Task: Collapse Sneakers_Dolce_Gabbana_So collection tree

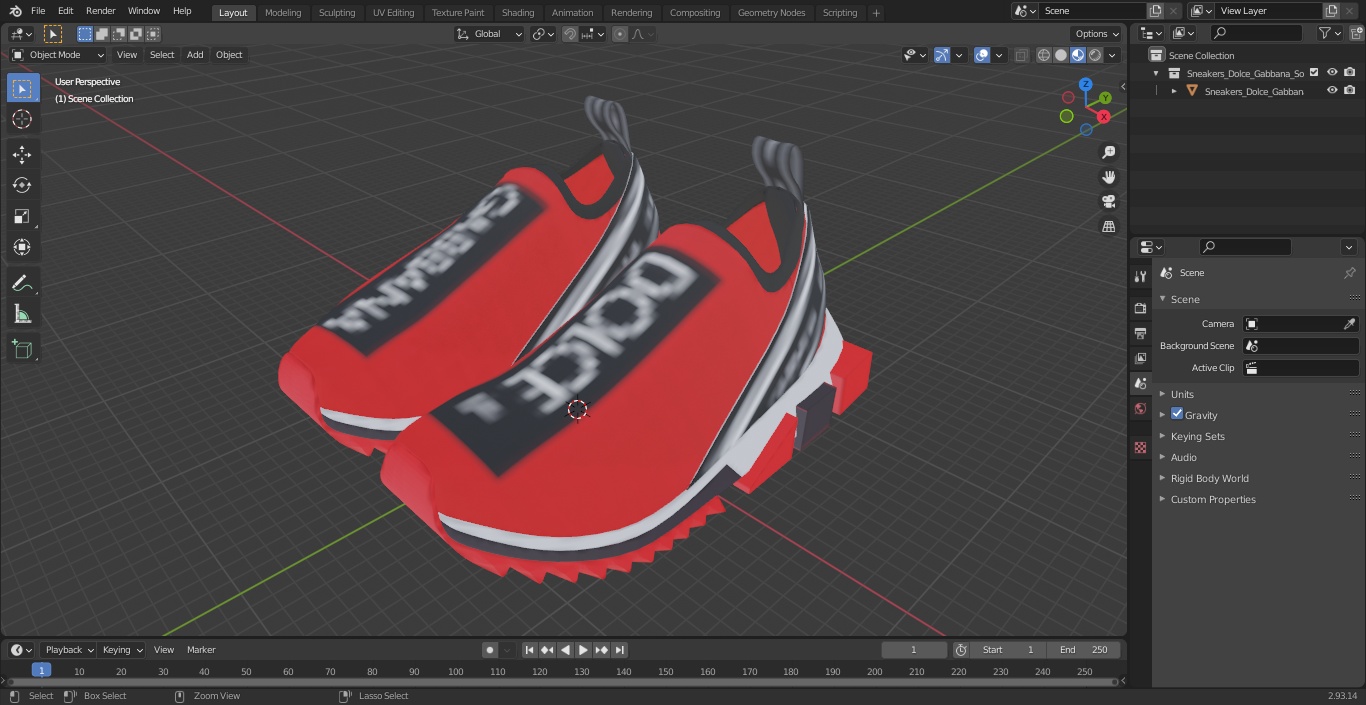Action: pyautogui.click(x=1156, y=73)
